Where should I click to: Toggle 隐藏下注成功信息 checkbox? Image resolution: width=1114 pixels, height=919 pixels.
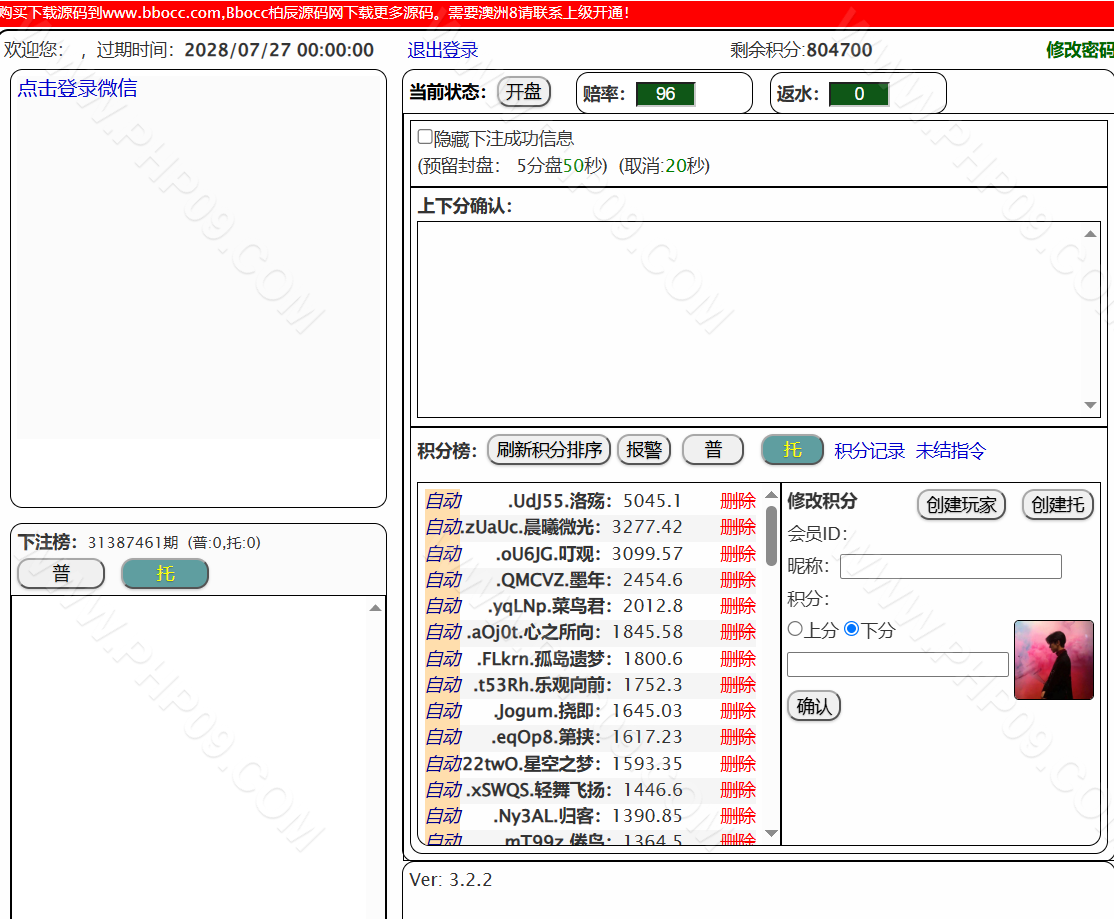425,136
